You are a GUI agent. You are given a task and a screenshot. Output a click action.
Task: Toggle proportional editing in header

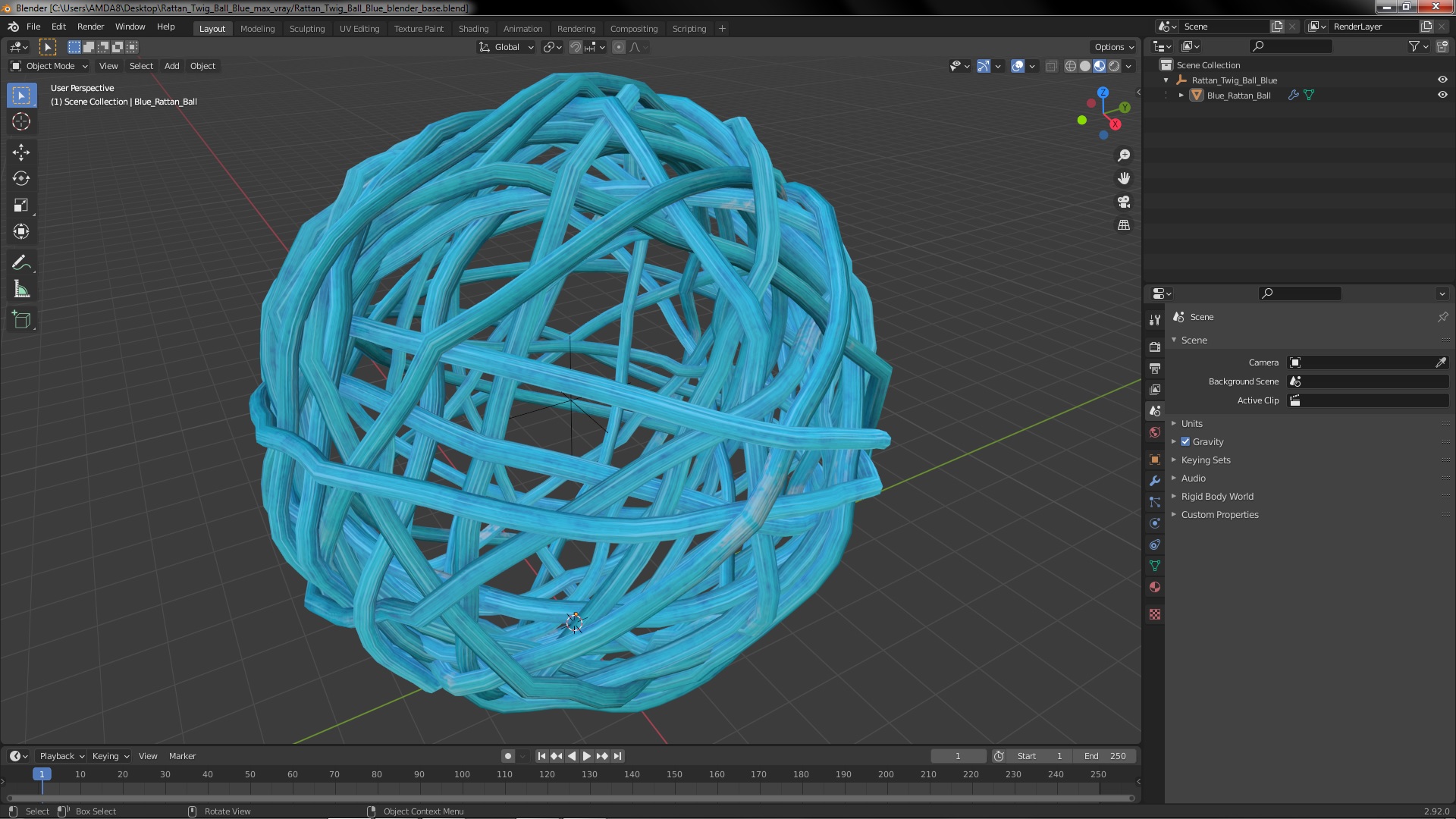pyautogui.click(x=619, y=47)
